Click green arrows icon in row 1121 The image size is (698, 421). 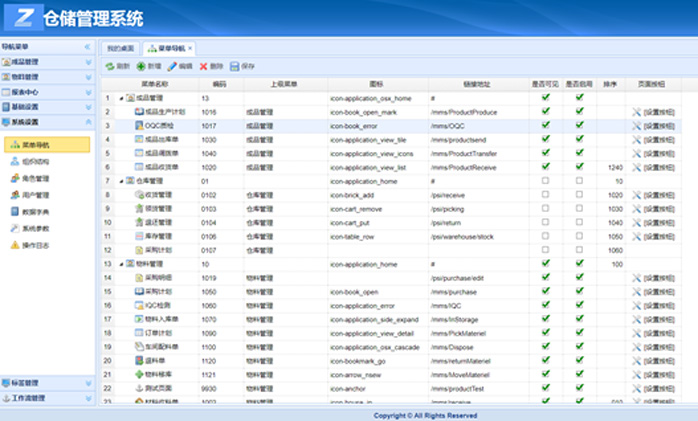(139, 374)
